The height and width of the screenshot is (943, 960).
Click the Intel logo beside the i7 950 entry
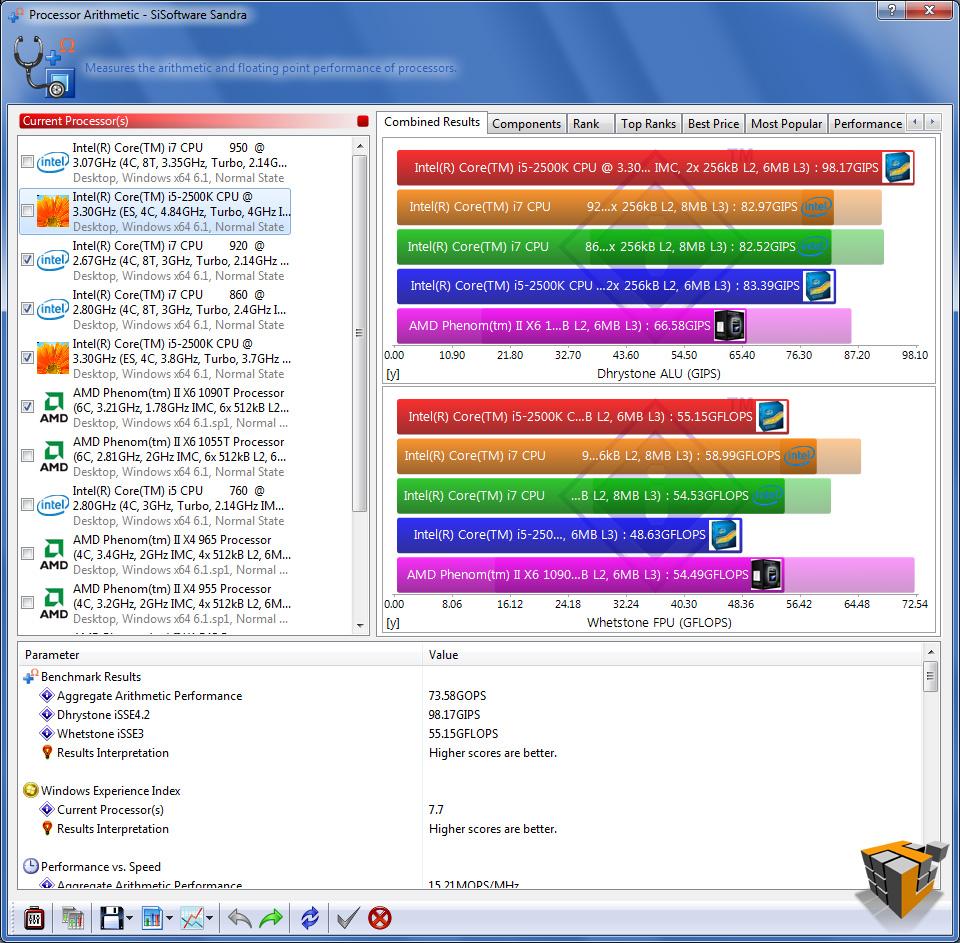tap(53, 162)
